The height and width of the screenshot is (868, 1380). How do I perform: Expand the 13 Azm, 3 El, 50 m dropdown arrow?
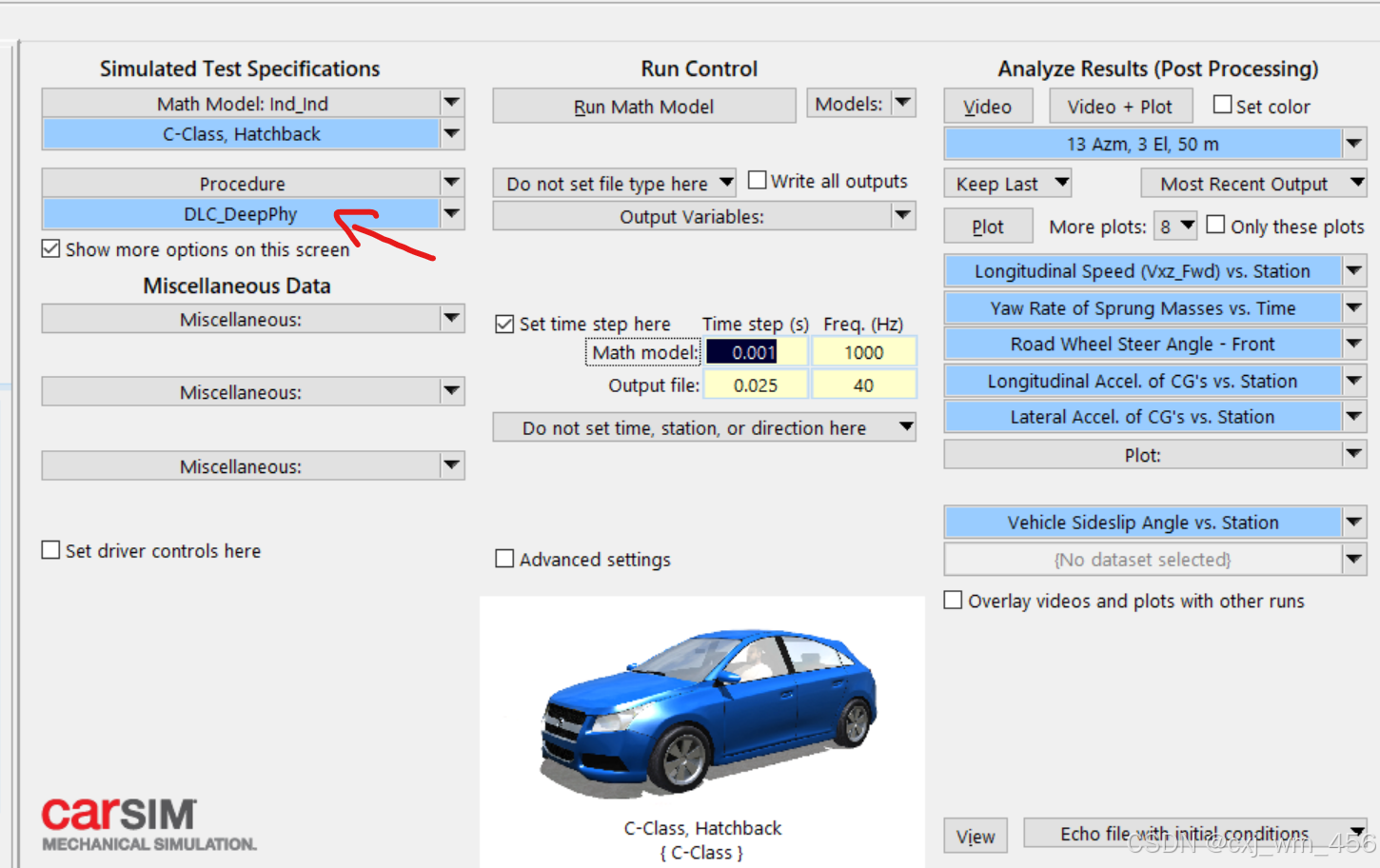1354,144
